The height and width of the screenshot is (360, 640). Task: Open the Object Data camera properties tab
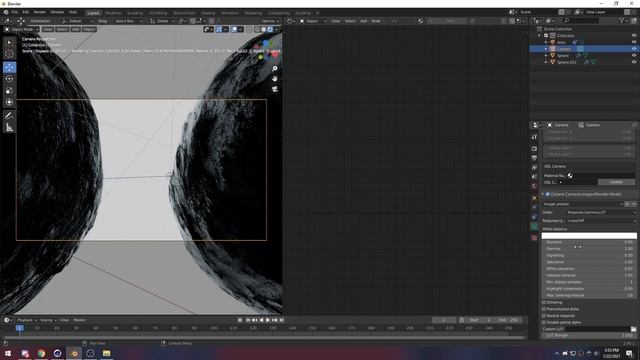point(534,227)
